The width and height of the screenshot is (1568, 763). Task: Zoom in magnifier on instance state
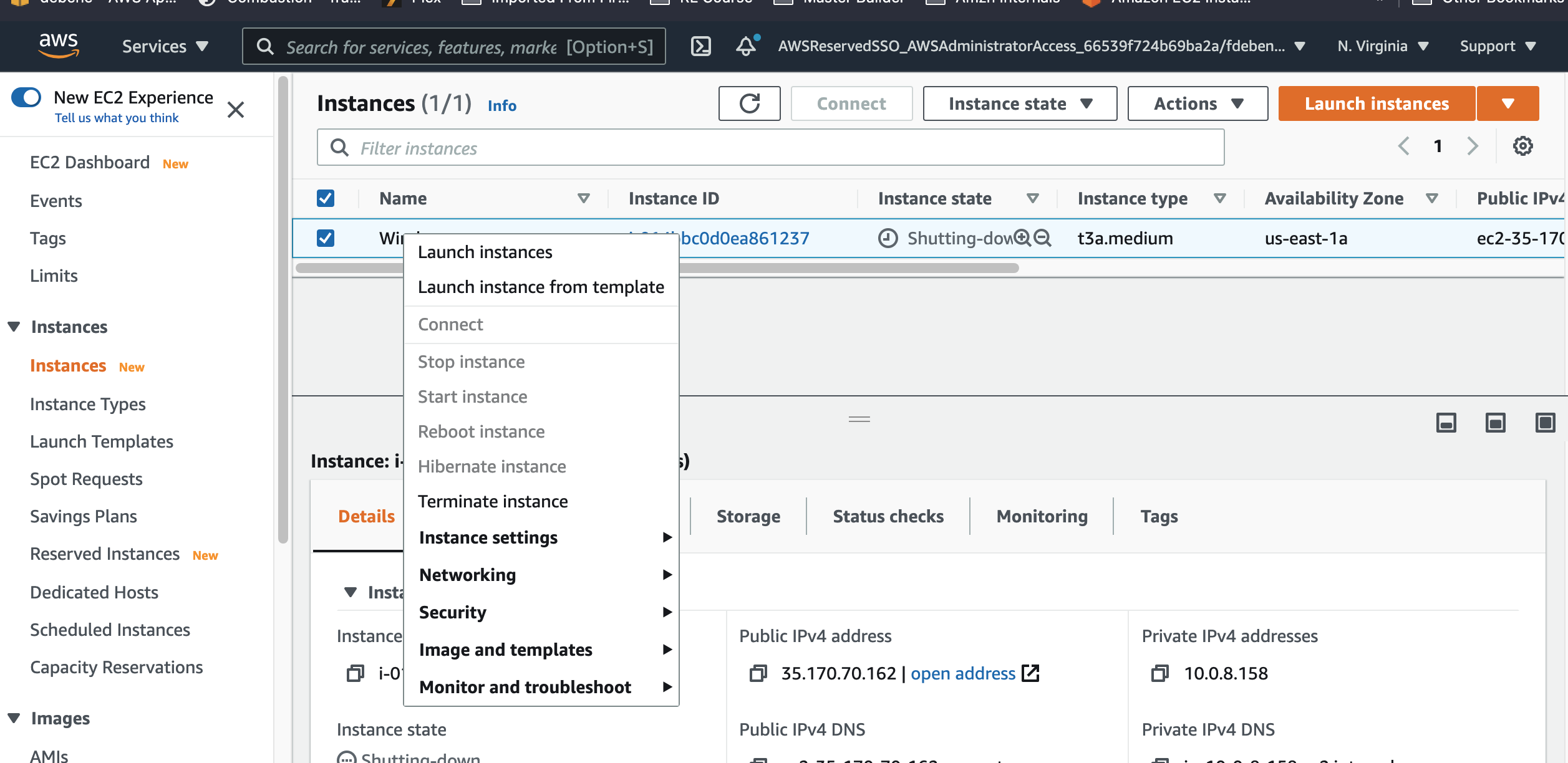(x=1022, y=238)
